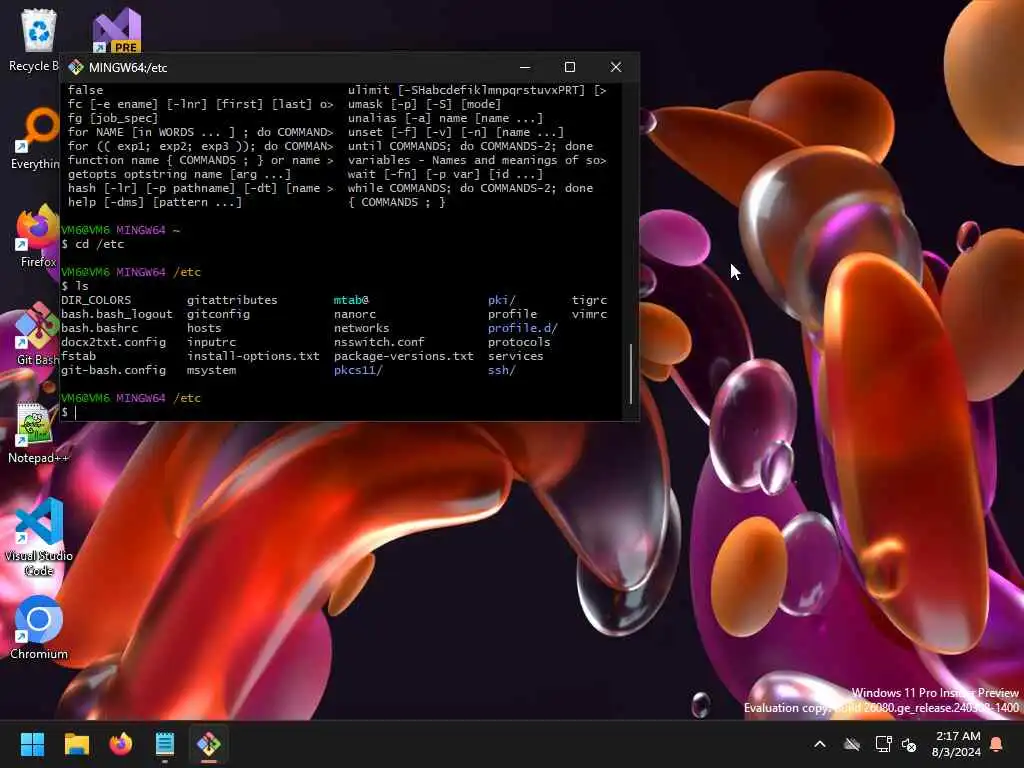Screen dimensions: 1024x768
Task: Minimize the MINGW64:/etc terminal window
Action: tap(525, 67)
